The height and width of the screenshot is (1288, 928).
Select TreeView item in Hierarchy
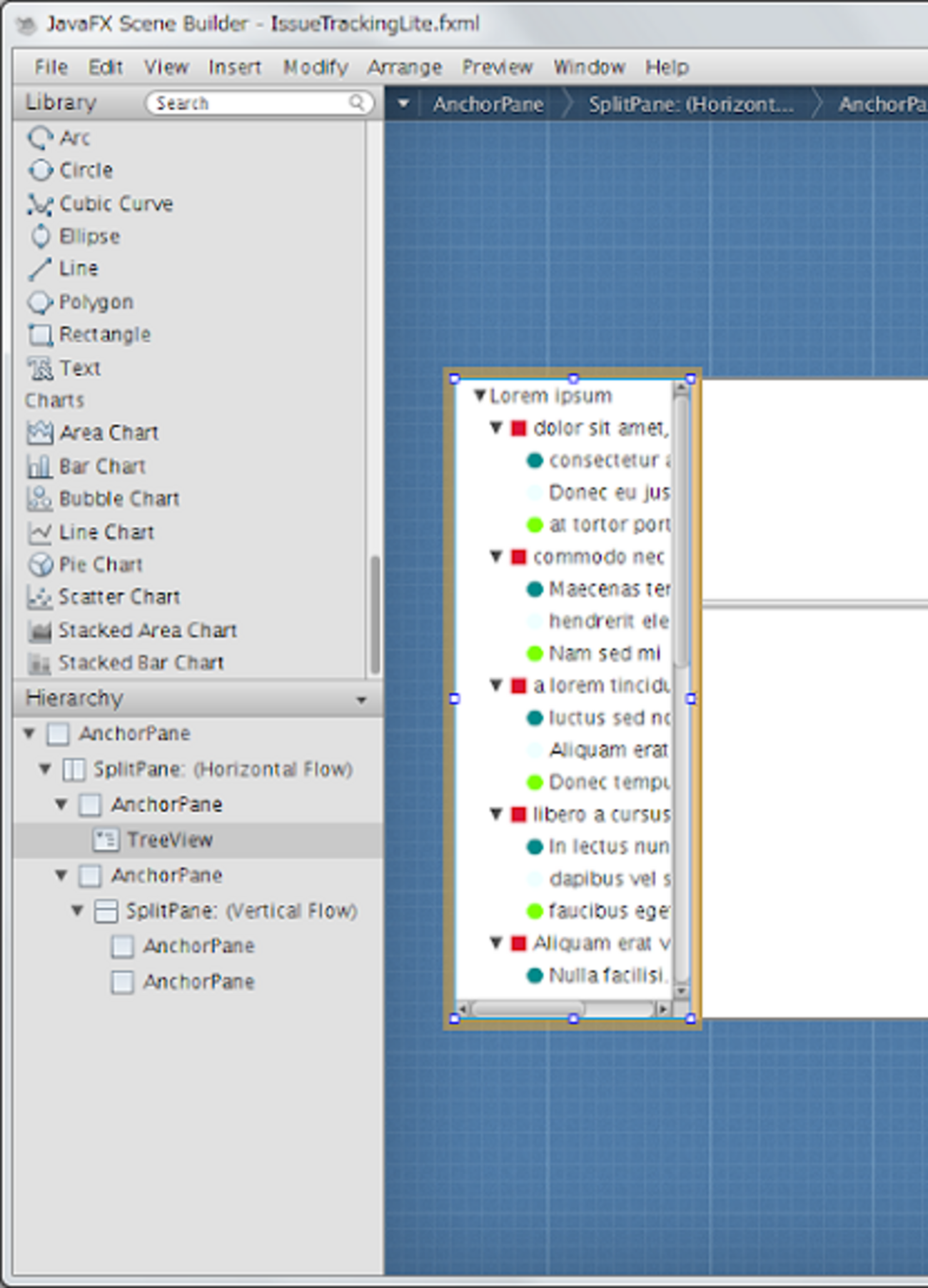170,840
